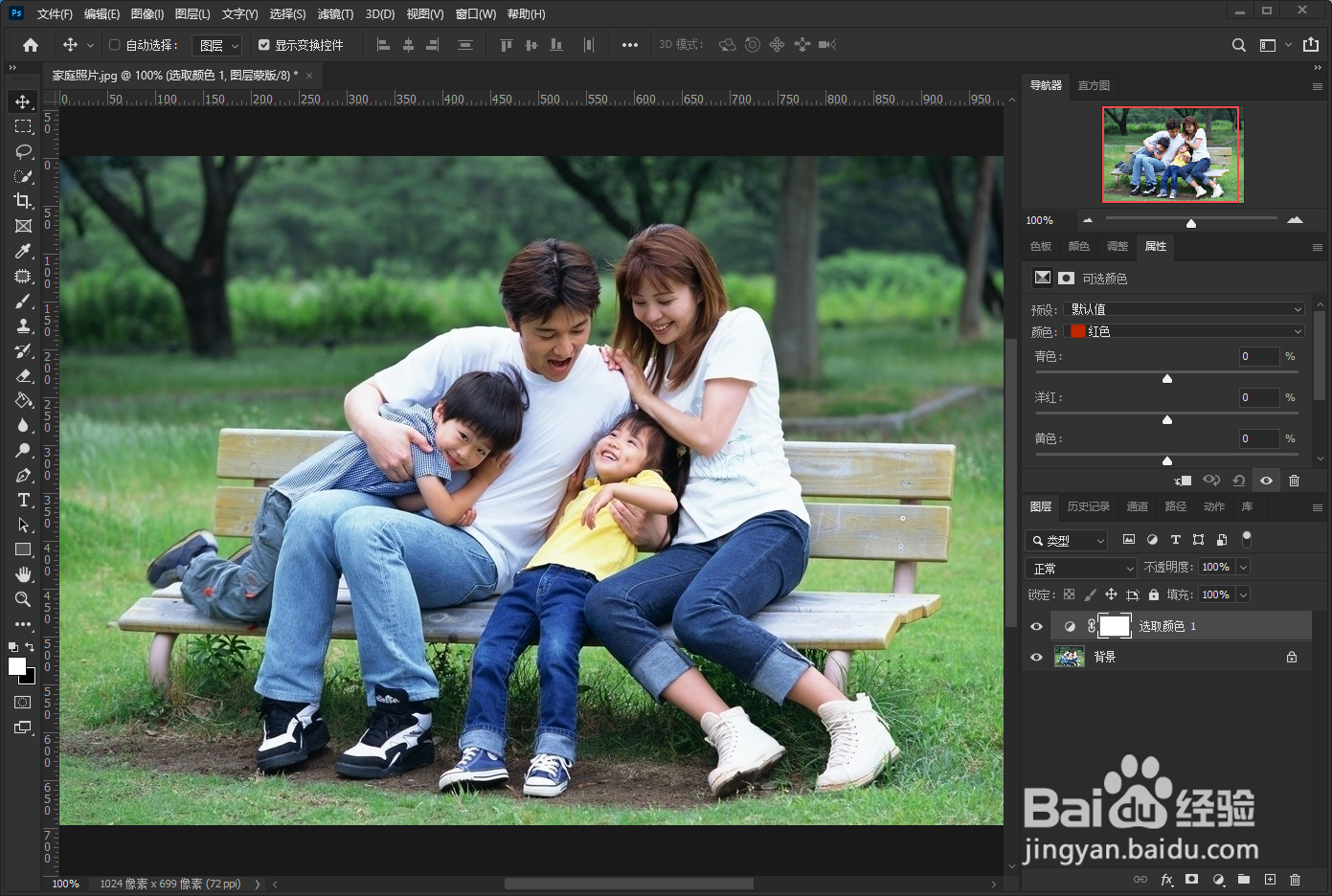Open the 颜色 红色 dropdown
This screenshot has height=896, width=1332.
coord(1184,331)
